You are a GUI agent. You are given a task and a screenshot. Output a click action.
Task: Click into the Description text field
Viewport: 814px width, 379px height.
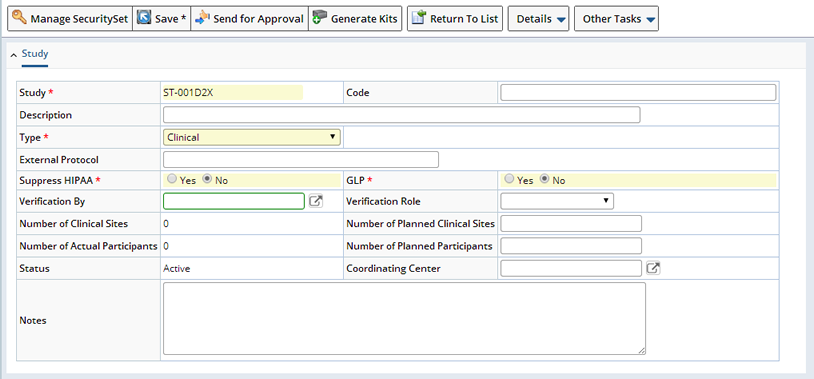401,115
